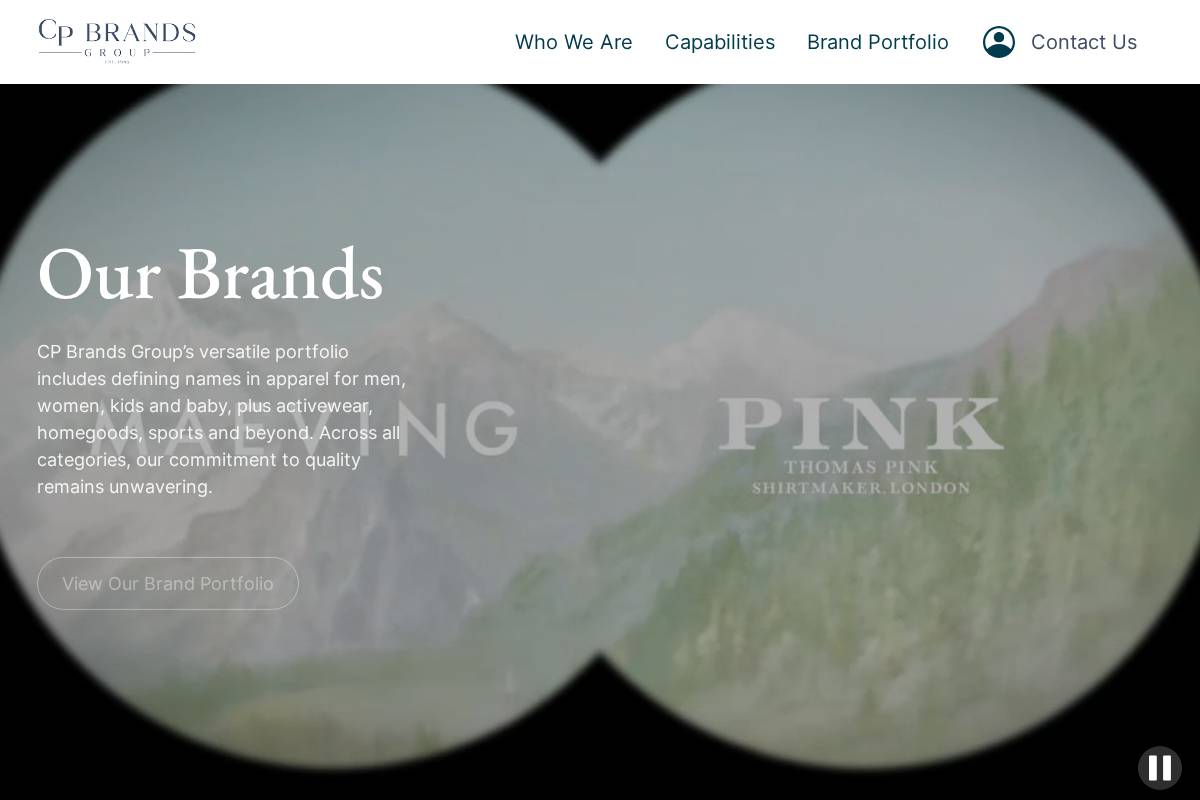
Task: Click the CP Brands Group description paragraph
Action: pos(222,420)
